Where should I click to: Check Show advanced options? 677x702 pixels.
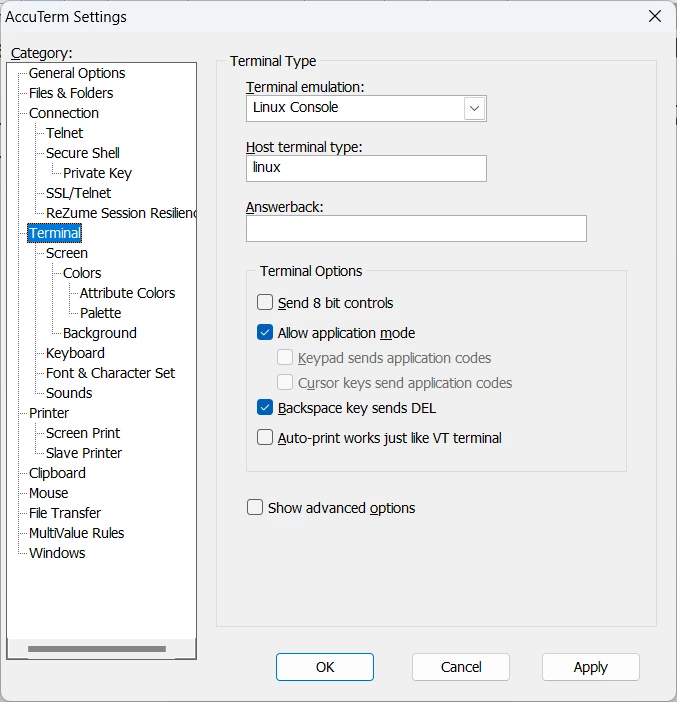[255, 508]
